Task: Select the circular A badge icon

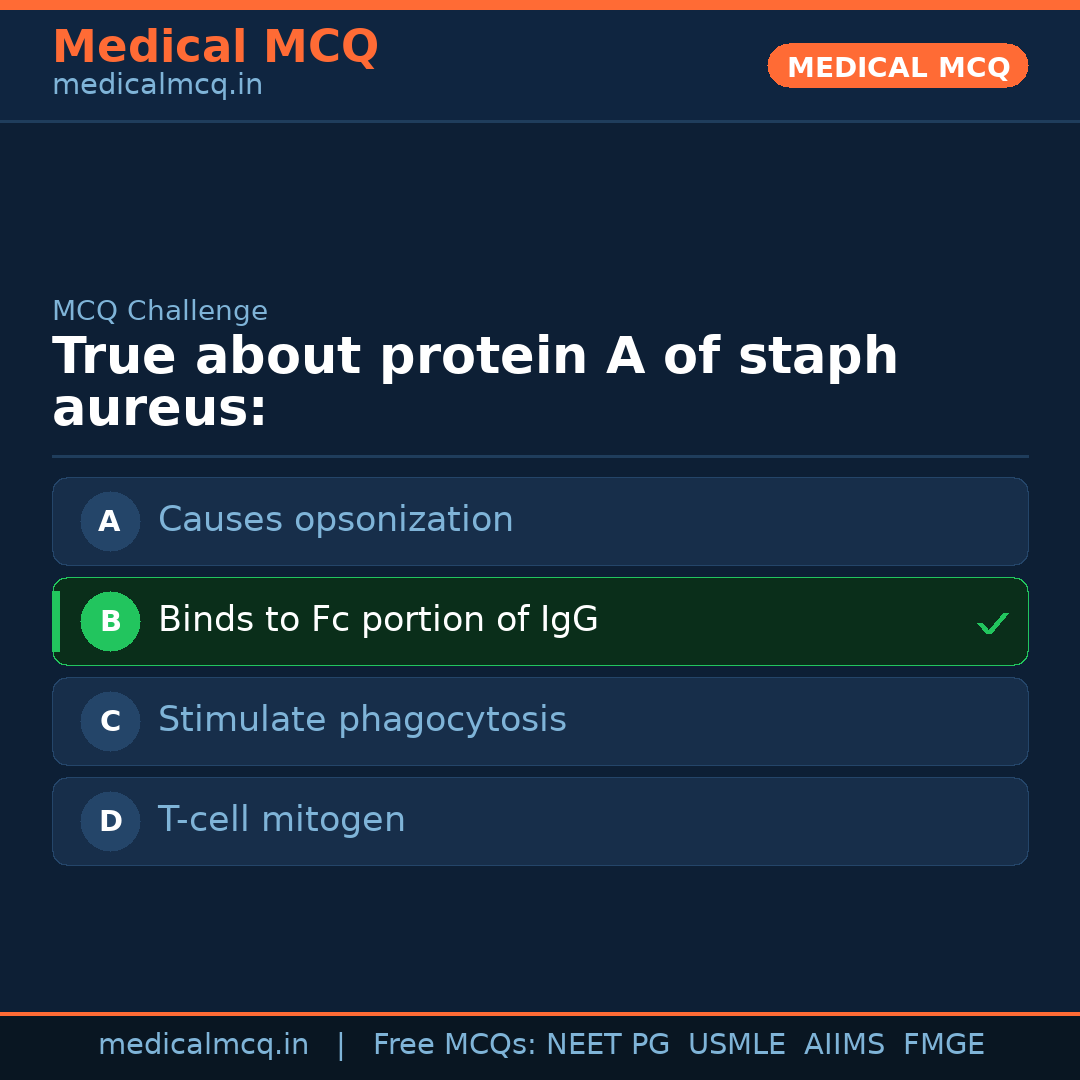Action: (110, 521)
